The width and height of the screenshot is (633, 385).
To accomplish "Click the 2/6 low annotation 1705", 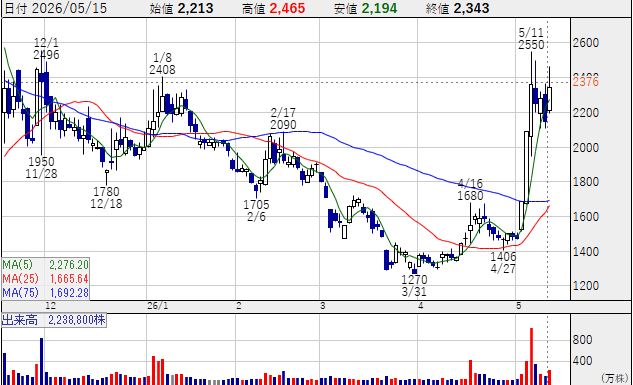I will coord(256,205).
